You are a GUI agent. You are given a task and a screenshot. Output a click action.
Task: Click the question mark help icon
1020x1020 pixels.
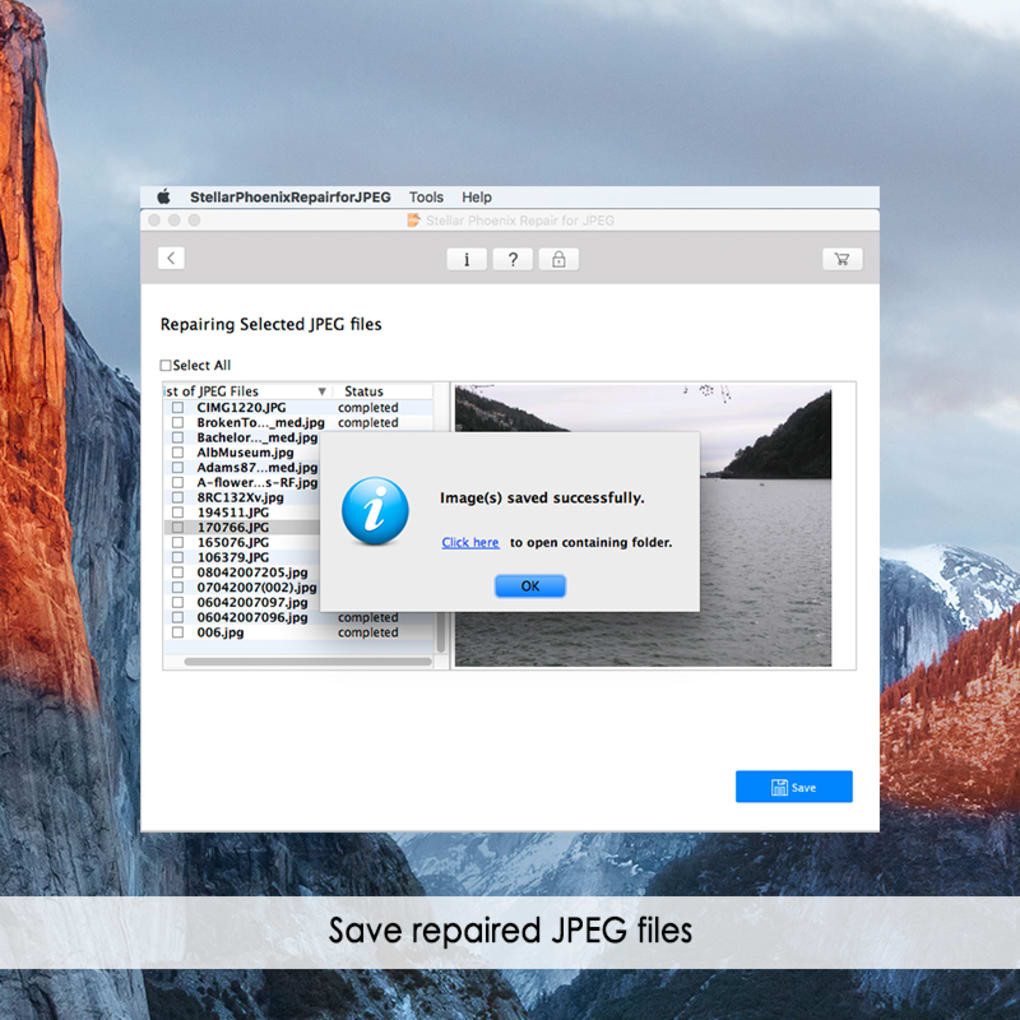click(513, 260)
